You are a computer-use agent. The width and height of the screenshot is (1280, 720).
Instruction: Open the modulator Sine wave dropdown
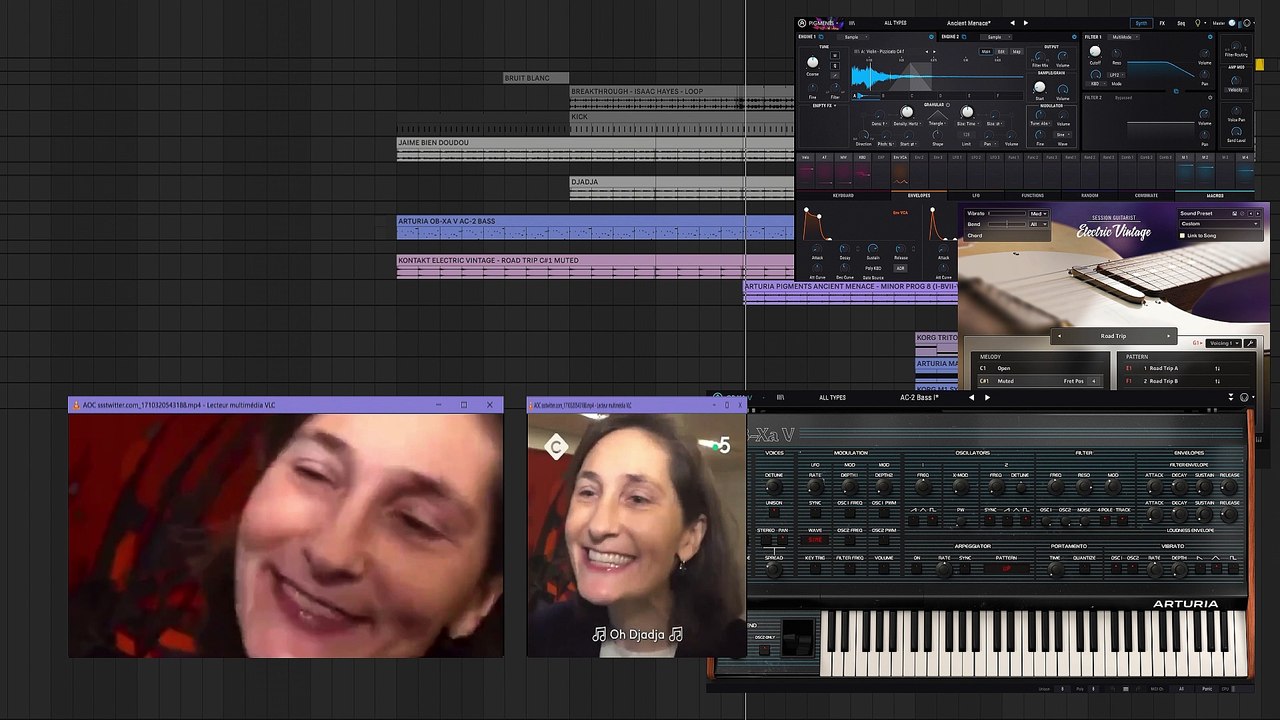click(x=1060, y=134)
